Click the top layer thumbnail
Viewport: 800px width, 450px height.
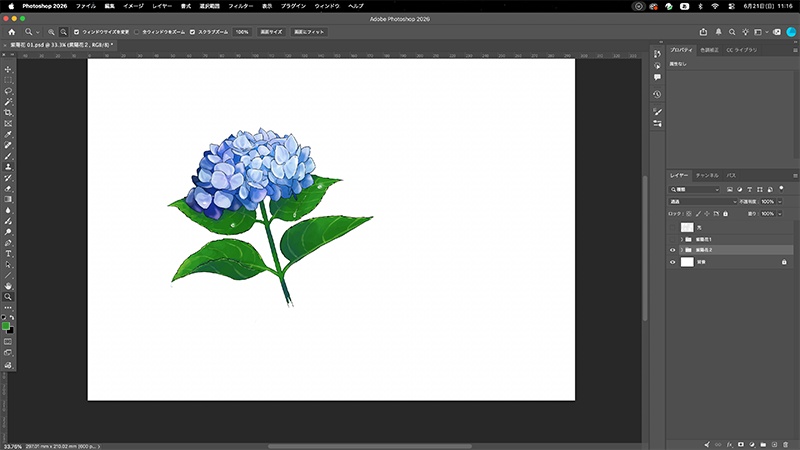687,228
